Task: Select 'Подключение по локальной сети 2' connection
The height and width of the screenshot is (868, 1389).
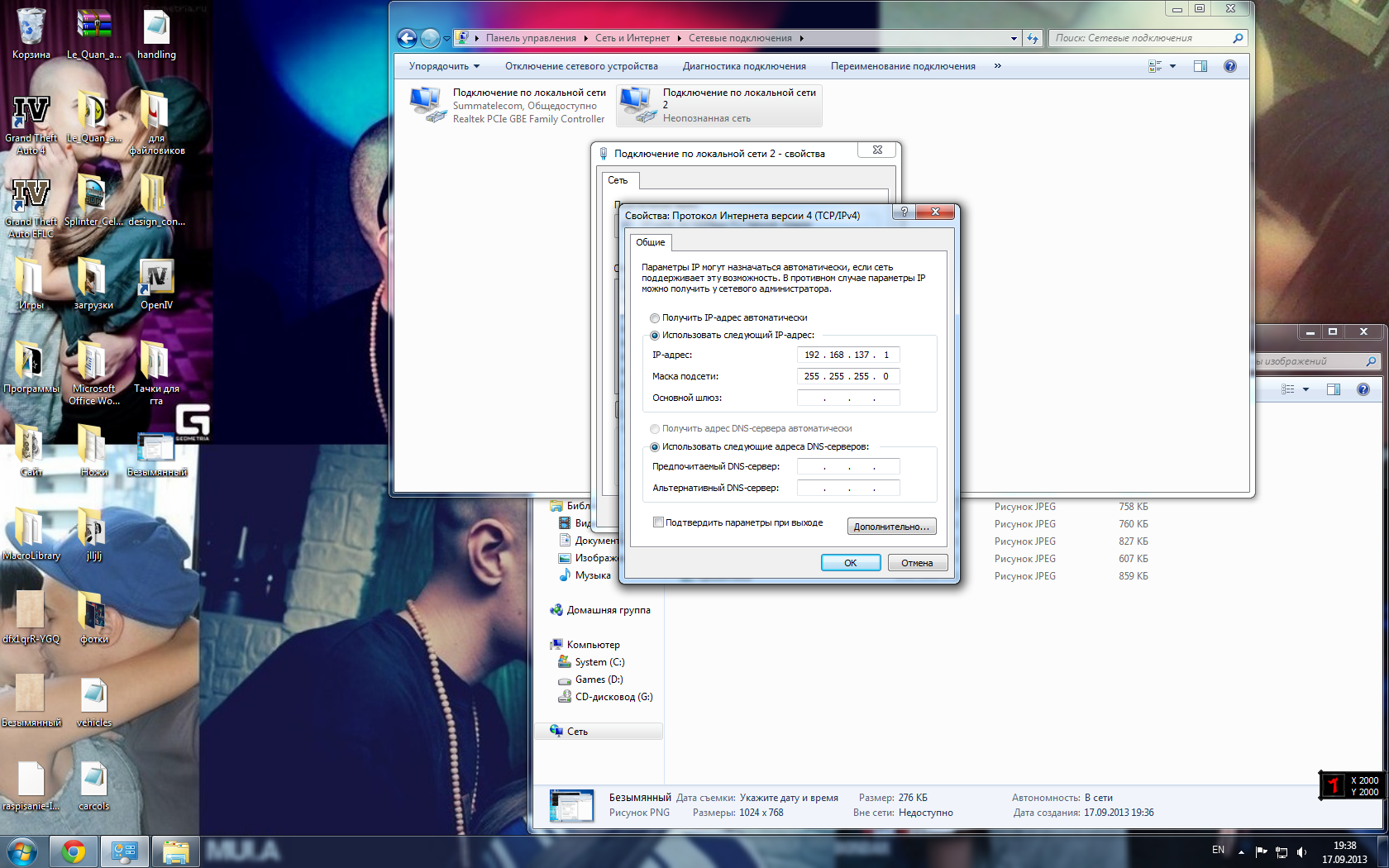Action: [719, 105]
